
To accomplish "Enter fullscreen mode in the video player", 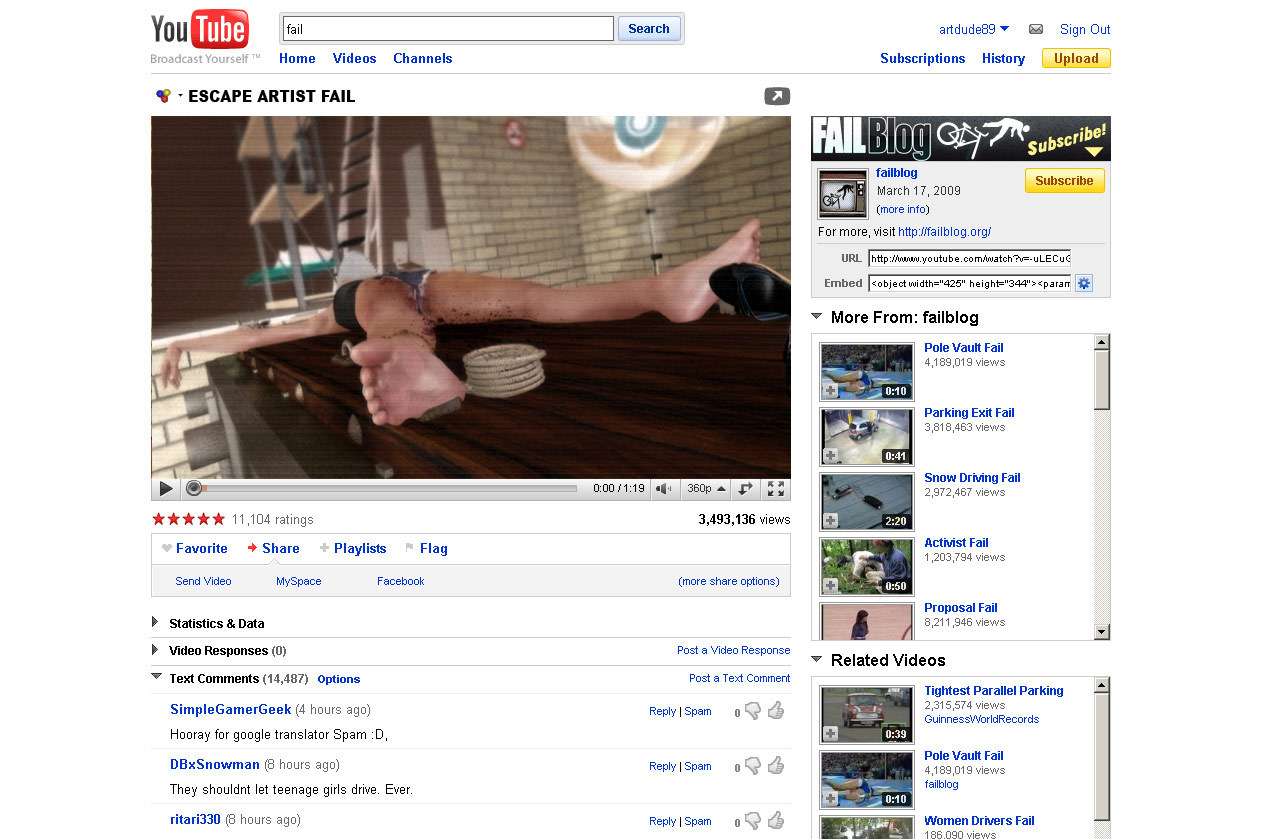I will point(775,489).
